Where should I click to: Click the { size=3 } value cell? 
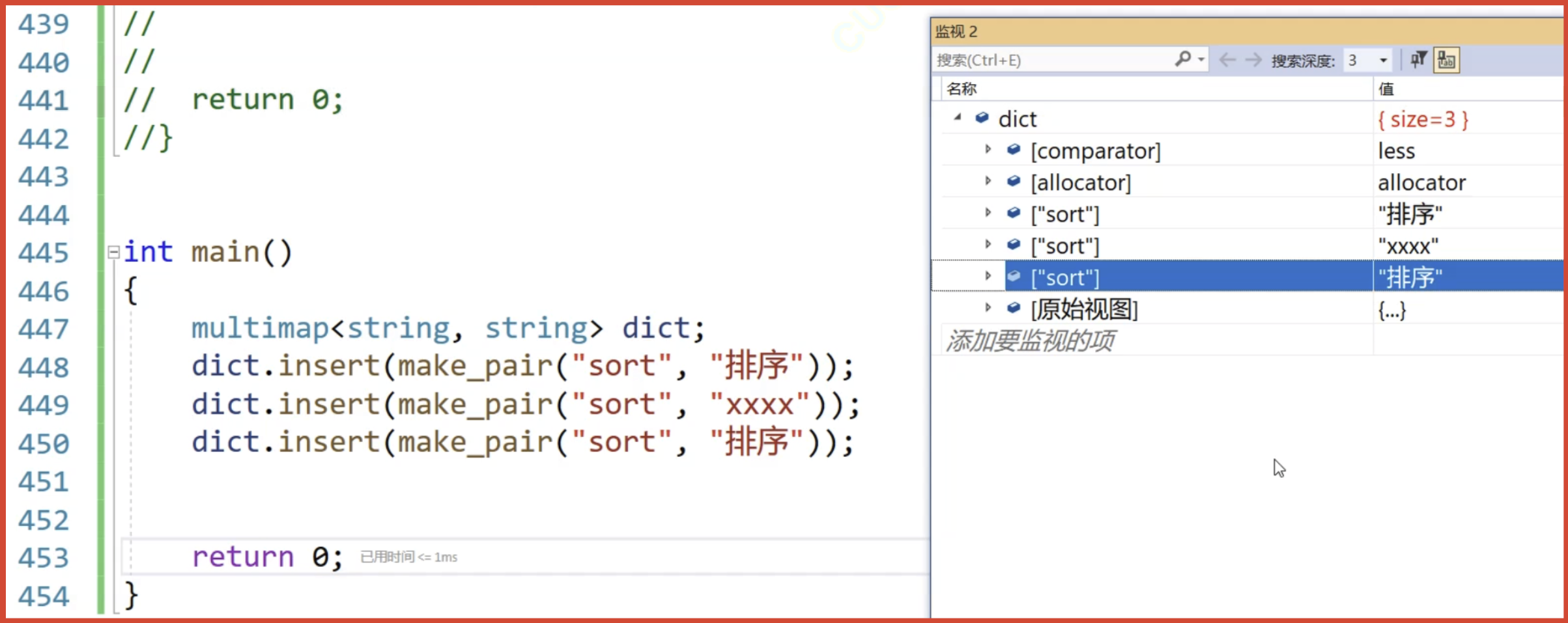tap(1423, 120)
